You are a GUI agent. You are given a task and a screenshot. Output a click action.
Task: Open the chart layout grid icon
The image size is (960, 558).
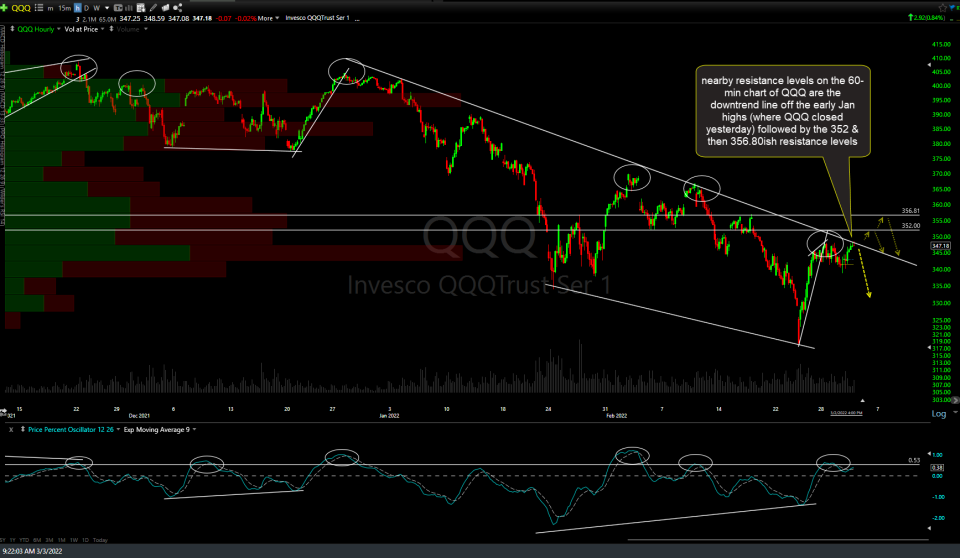click(x=141, y=8)
